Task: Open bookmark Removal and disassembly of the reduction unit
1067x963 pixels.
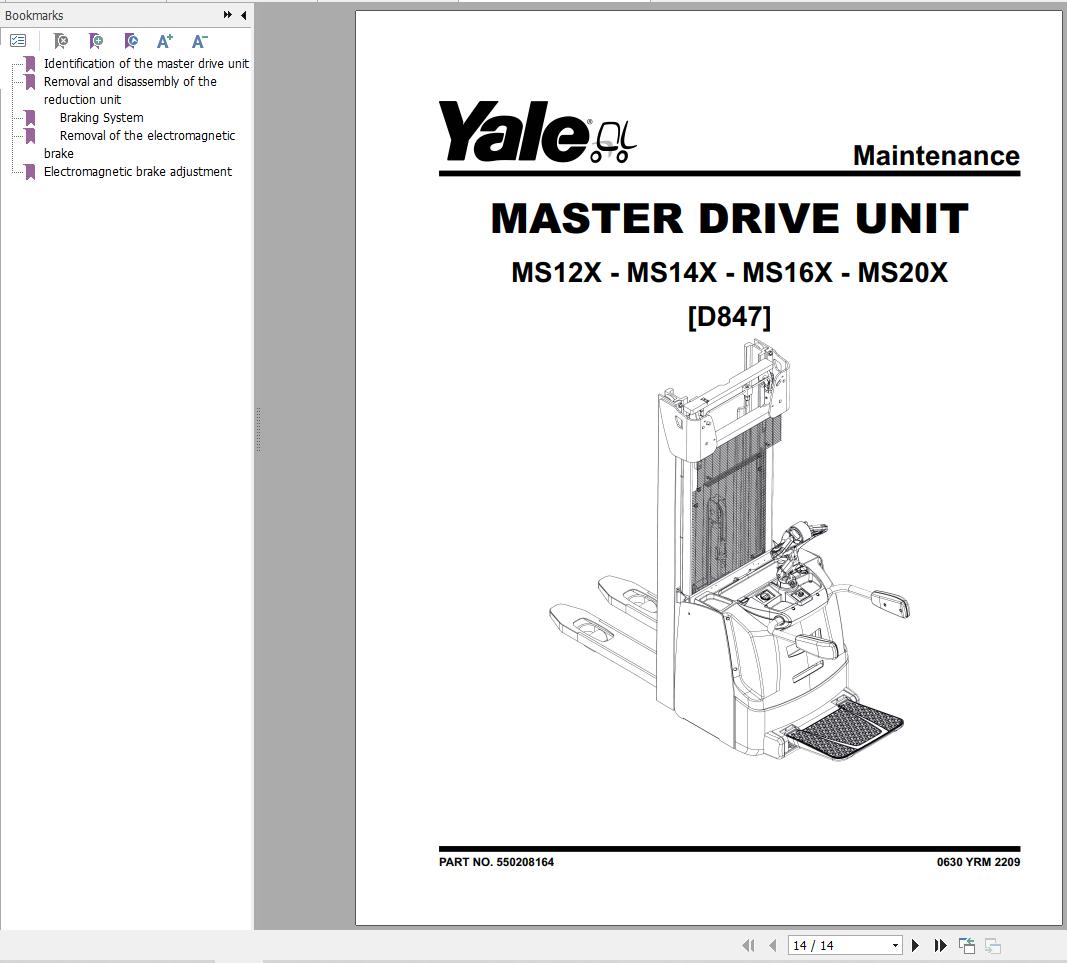Action: click(x=130, y=91)
